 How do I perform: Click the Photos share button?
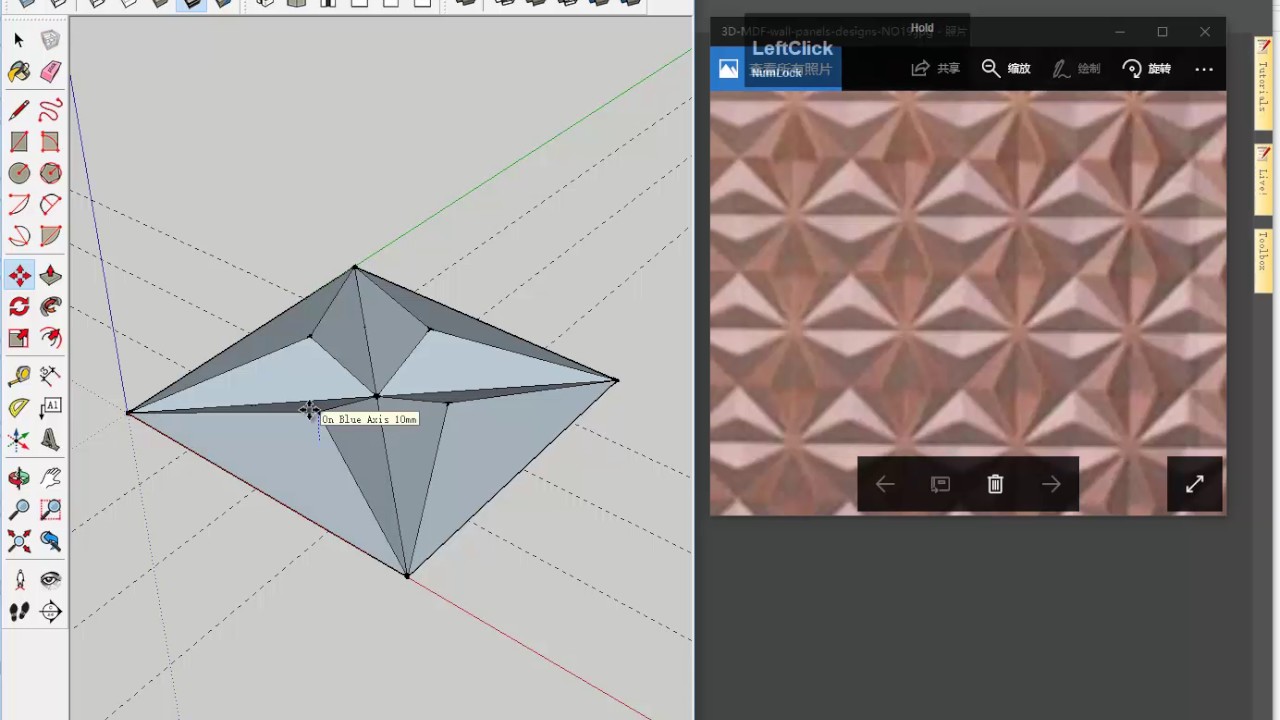[x=936, y=68]
